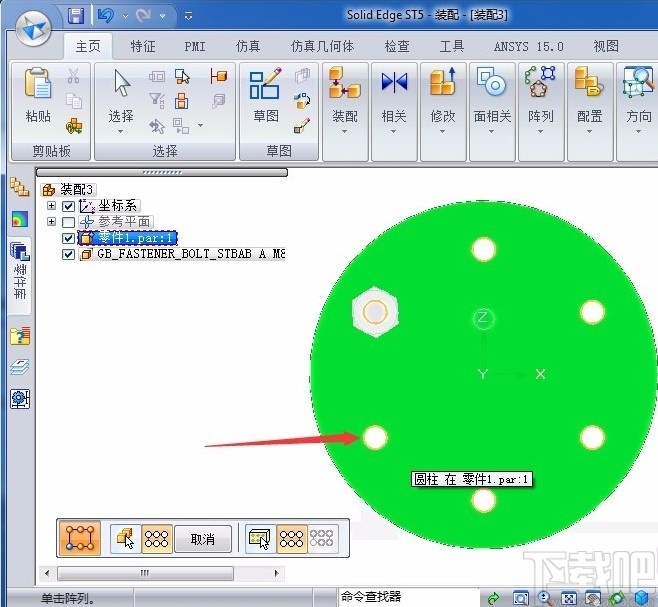Open the undo history dropdown arrow
The height and width of the screenshot is (607, 658).
point(125,16)
